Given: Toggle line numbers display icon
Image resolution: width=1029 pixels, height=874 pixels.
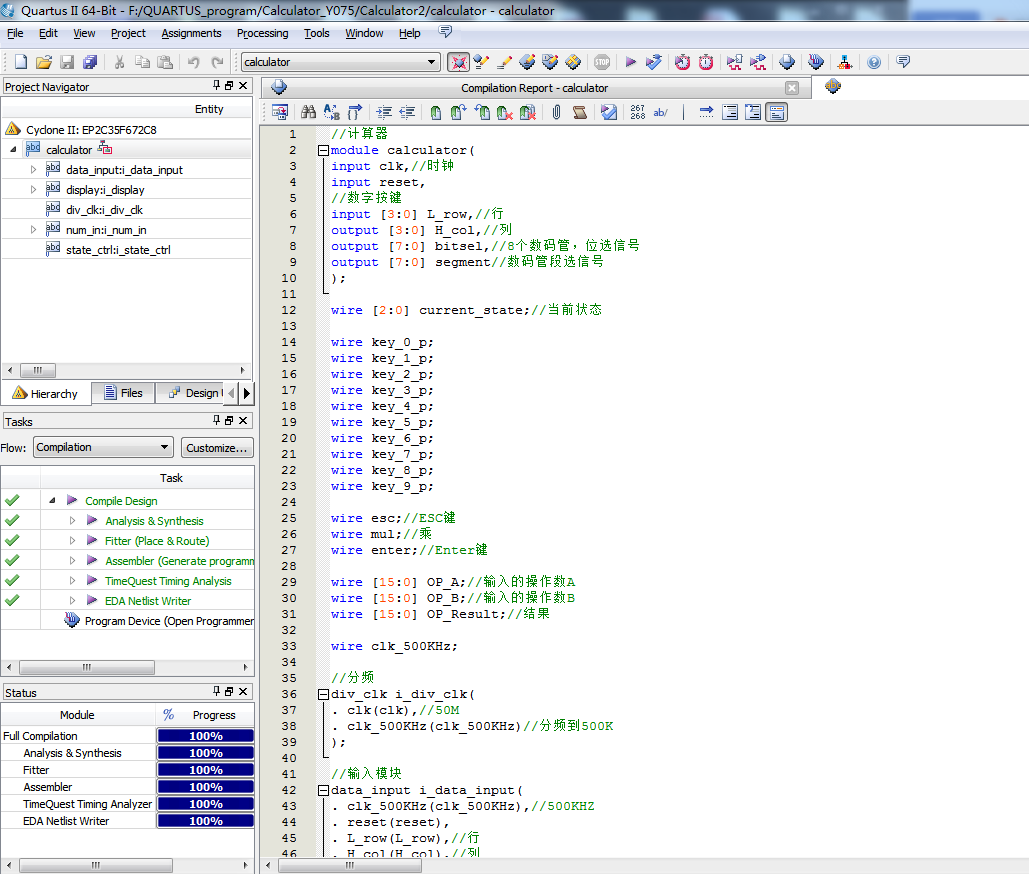Looking at the screenshot, I should (637, 113).
